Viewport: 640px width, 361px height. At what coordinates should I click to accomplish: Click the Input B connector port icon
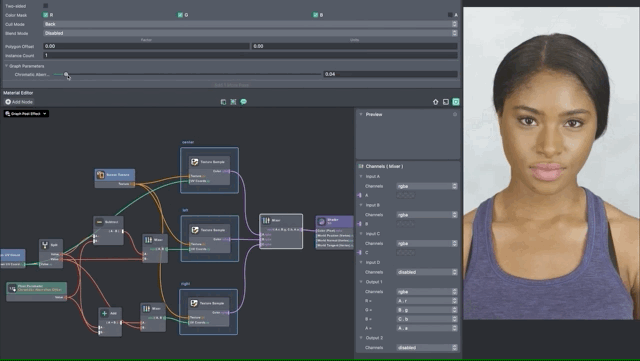click(x=359, y=224)
